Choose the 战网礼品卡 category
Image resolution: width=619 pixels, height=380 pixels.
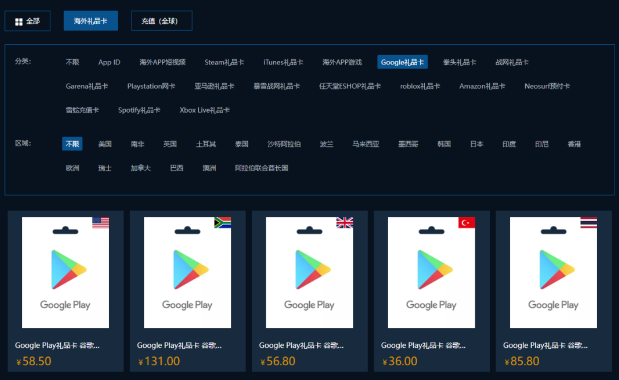tap(512, 62)
